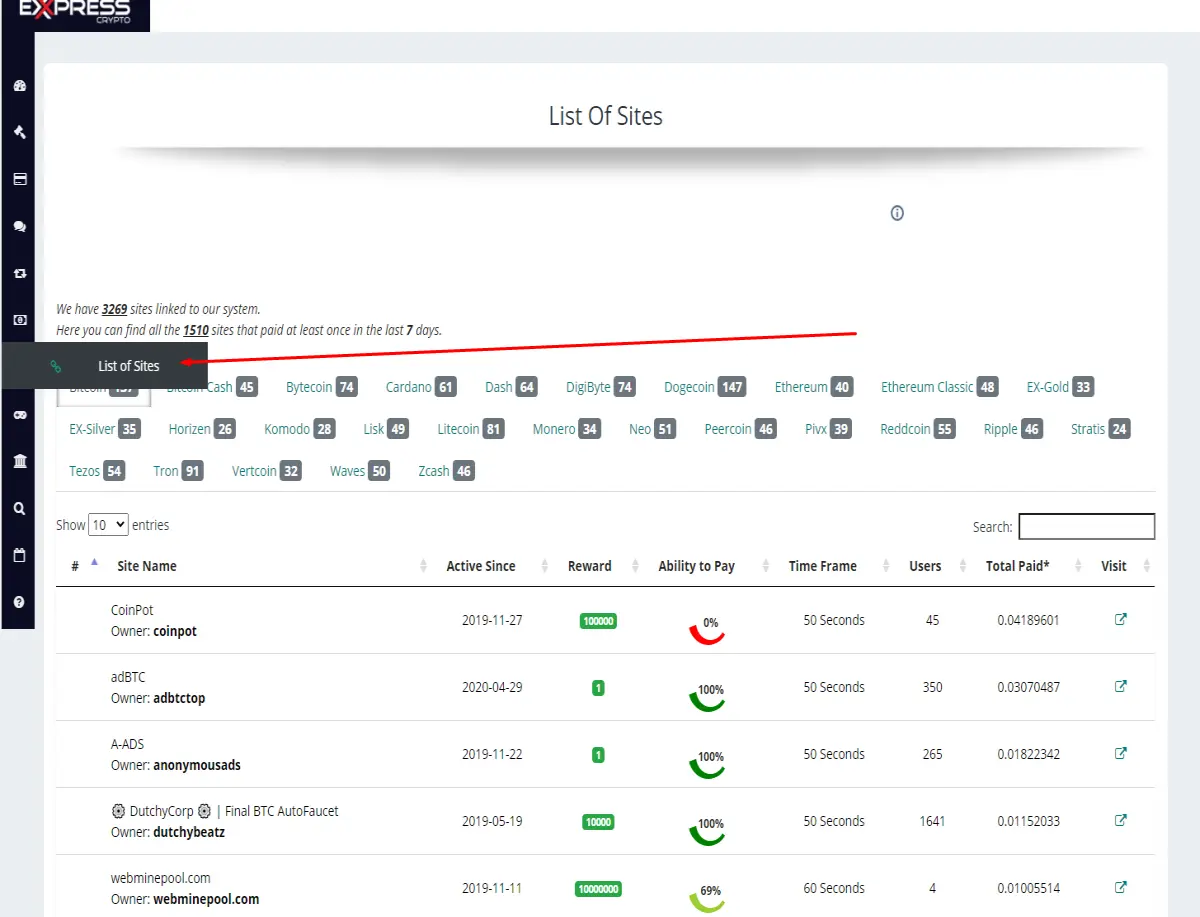Click the 10000000 reward badge for webminepool.com

click(598, 889)
